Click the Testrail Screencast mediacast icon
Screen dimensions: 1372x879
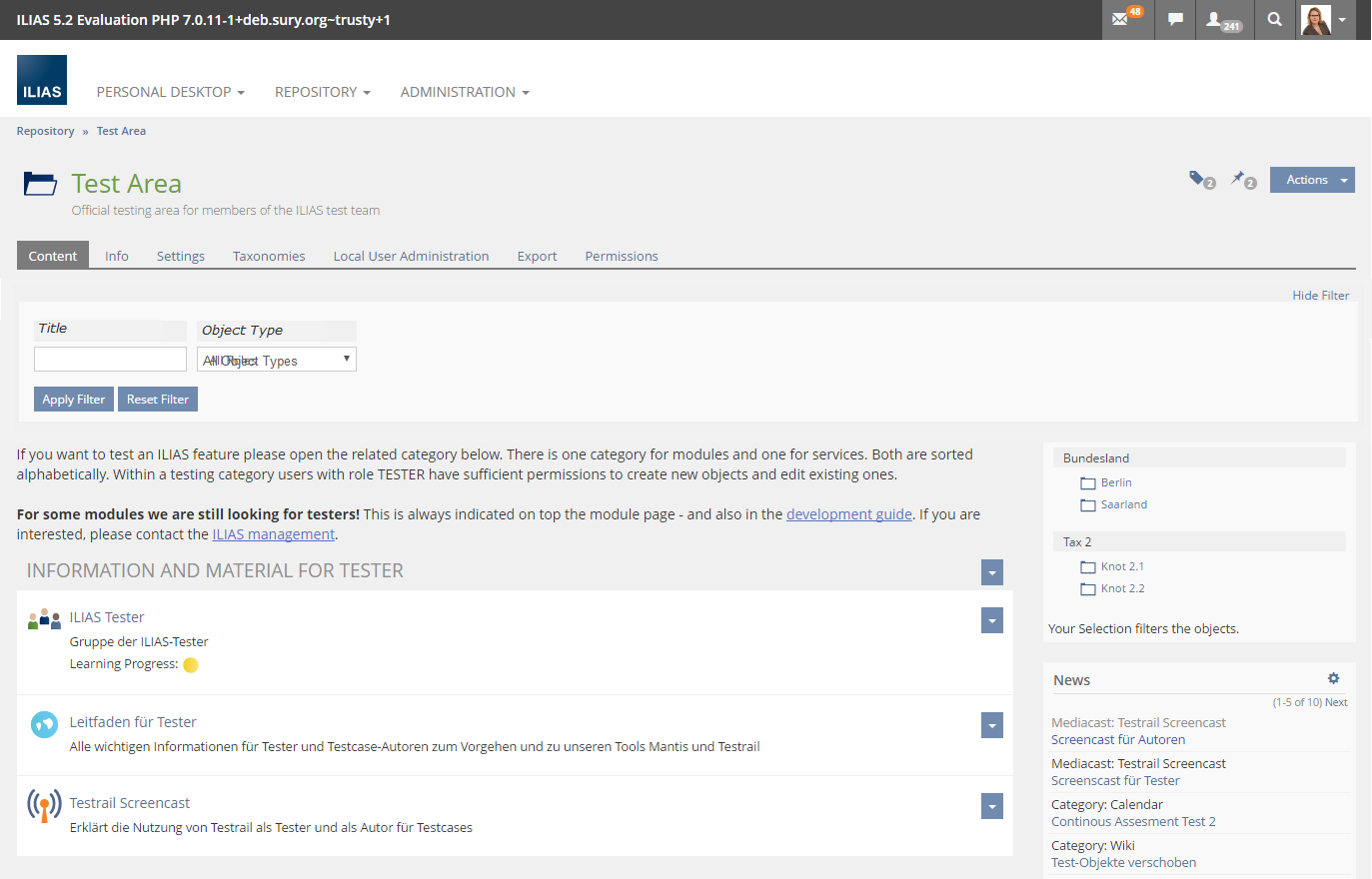(x=44, y=805)
